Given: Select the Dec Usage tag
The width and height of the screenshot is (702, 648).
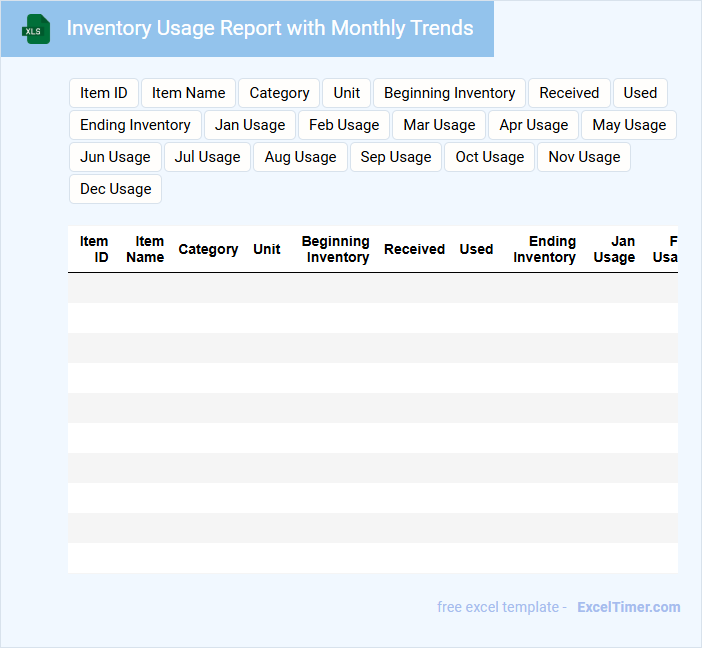Looking at the screenshot, I should coord(115,189).
